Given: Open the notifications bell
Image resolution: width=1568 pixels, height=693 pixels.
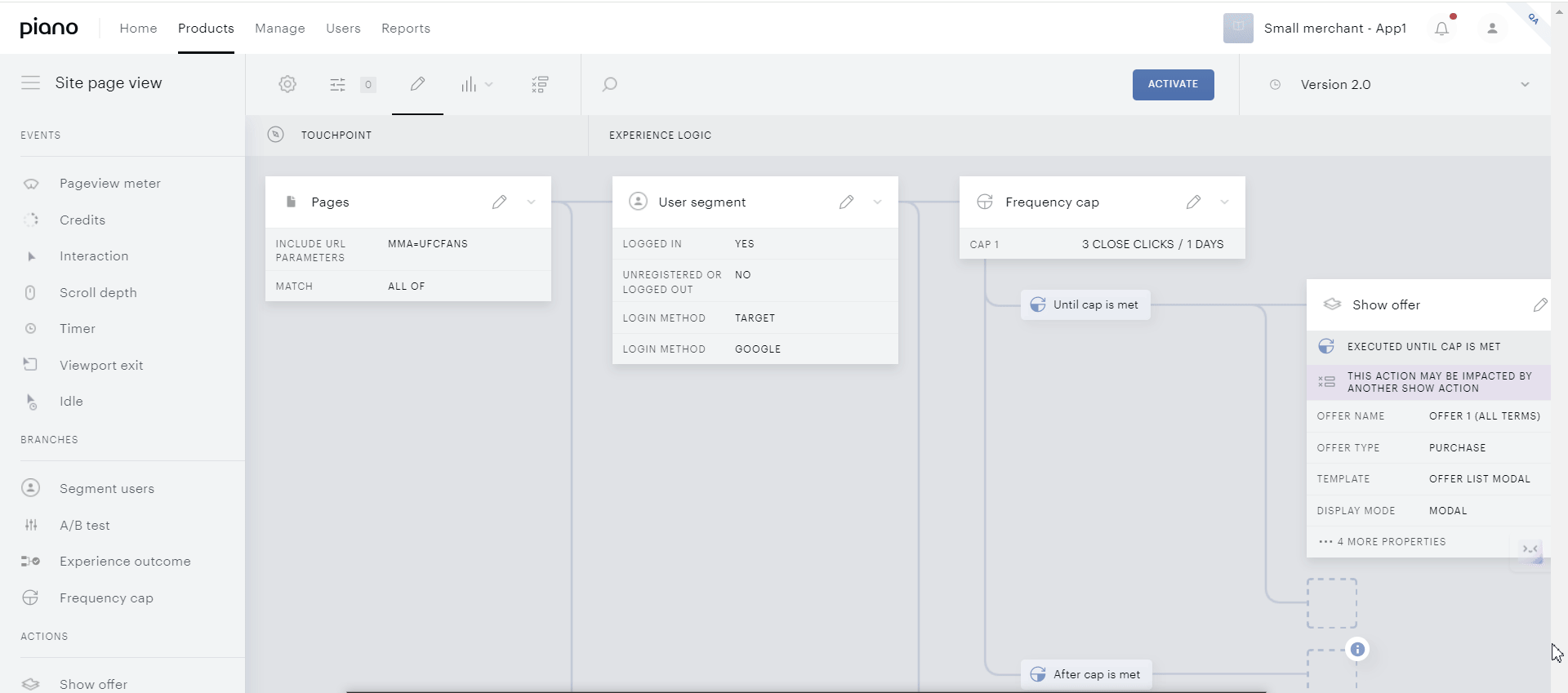Looking at the screenshot, I should click(x=1442, y=29).
